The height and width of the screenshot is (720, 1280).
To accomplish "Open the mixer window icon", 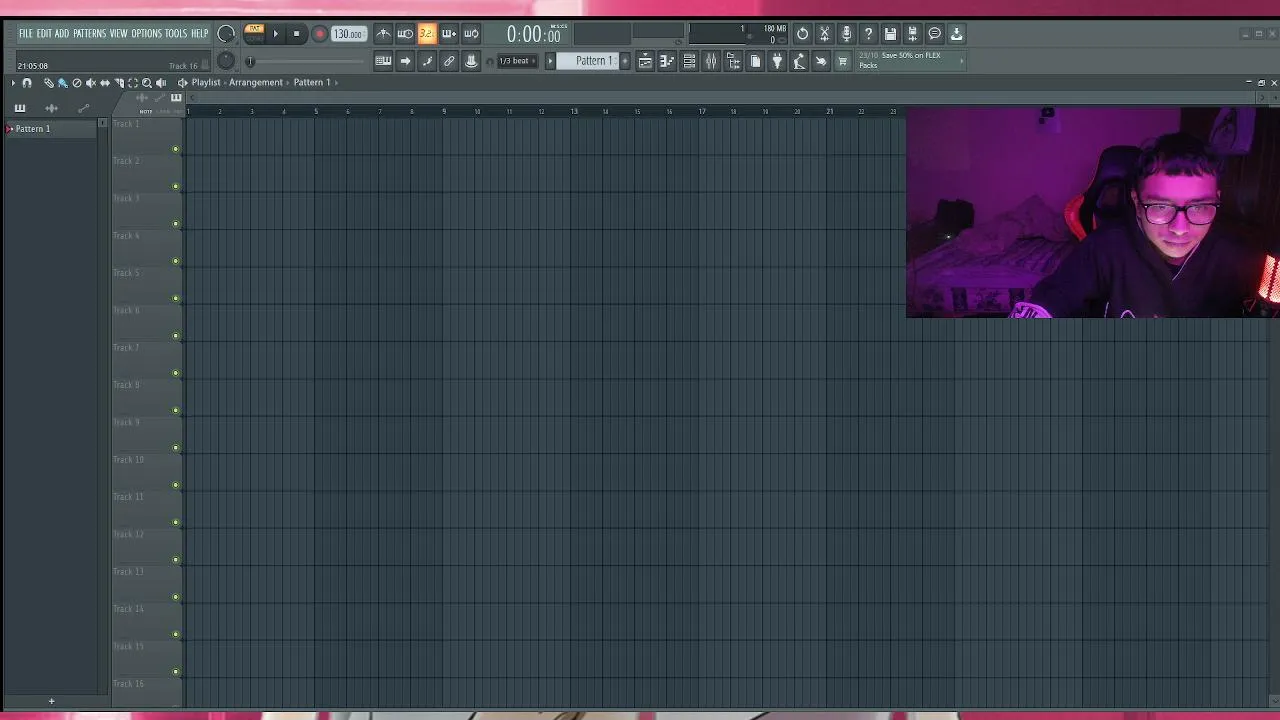I will point(711,61).
